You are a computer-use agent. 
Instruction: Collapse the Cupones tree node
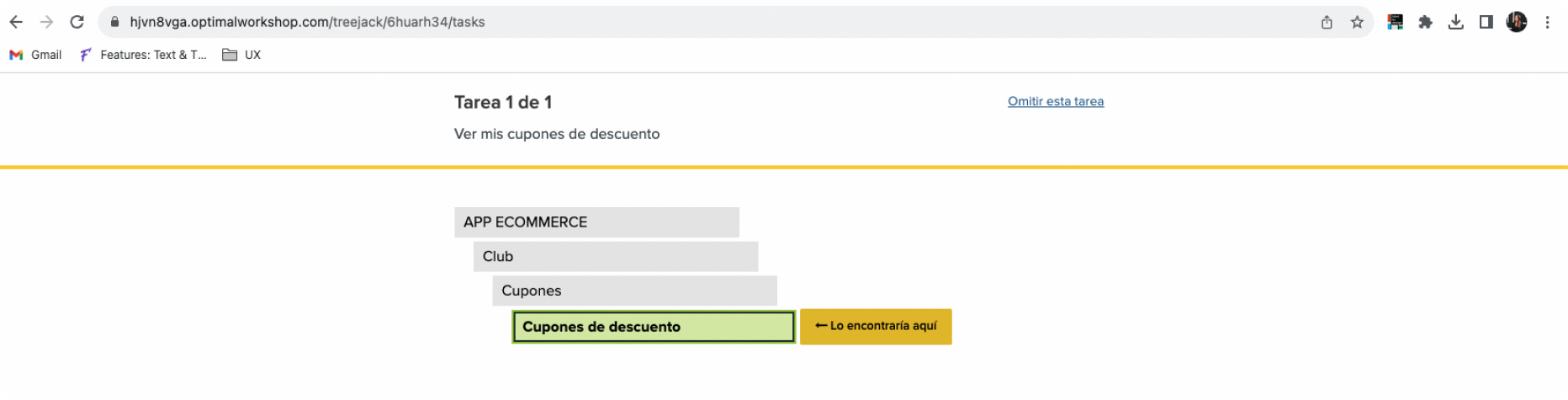(634, 291)
